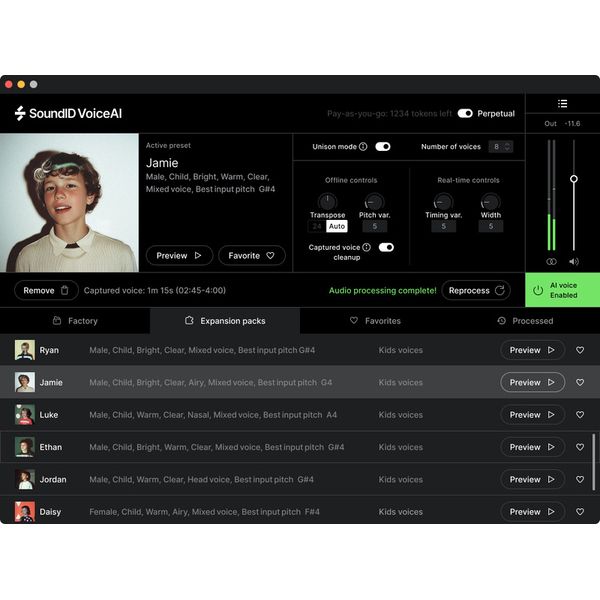The height and width of the screenshot is (600, 600).
Task: Mute output with the speaker icon
Action: pyautogui.click(x=574, y=261)
